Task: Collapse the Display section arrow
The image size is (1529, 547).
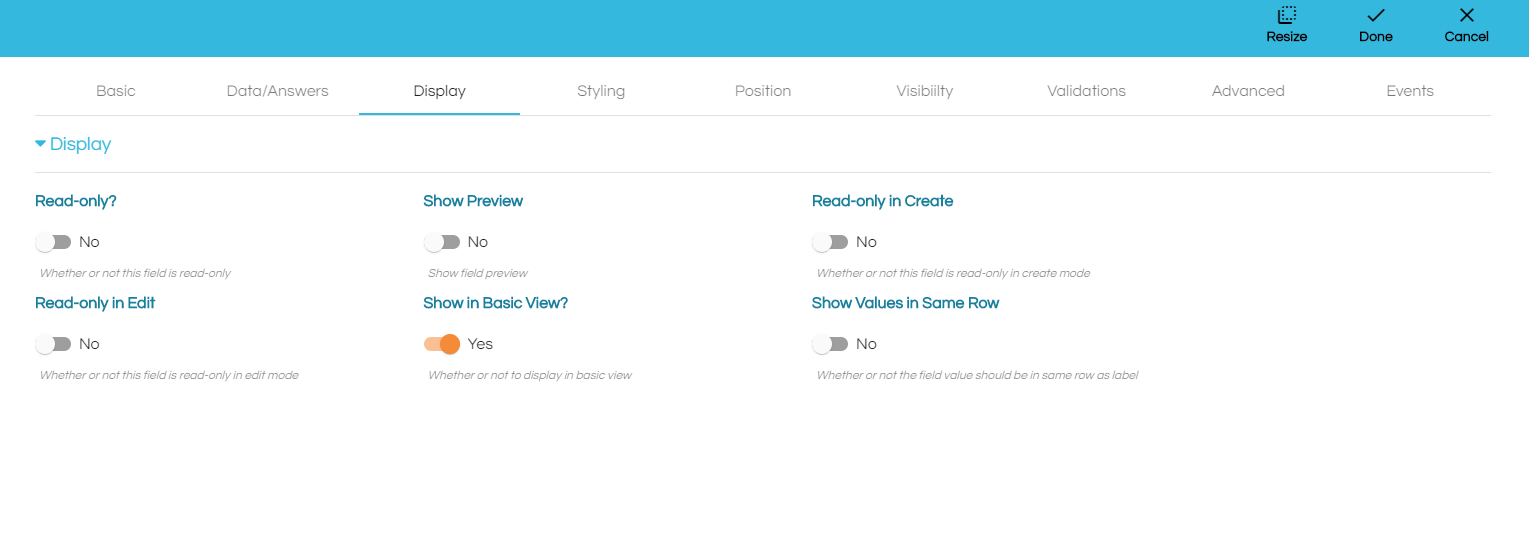Action: pyautogui.click(x=40, y=144)
